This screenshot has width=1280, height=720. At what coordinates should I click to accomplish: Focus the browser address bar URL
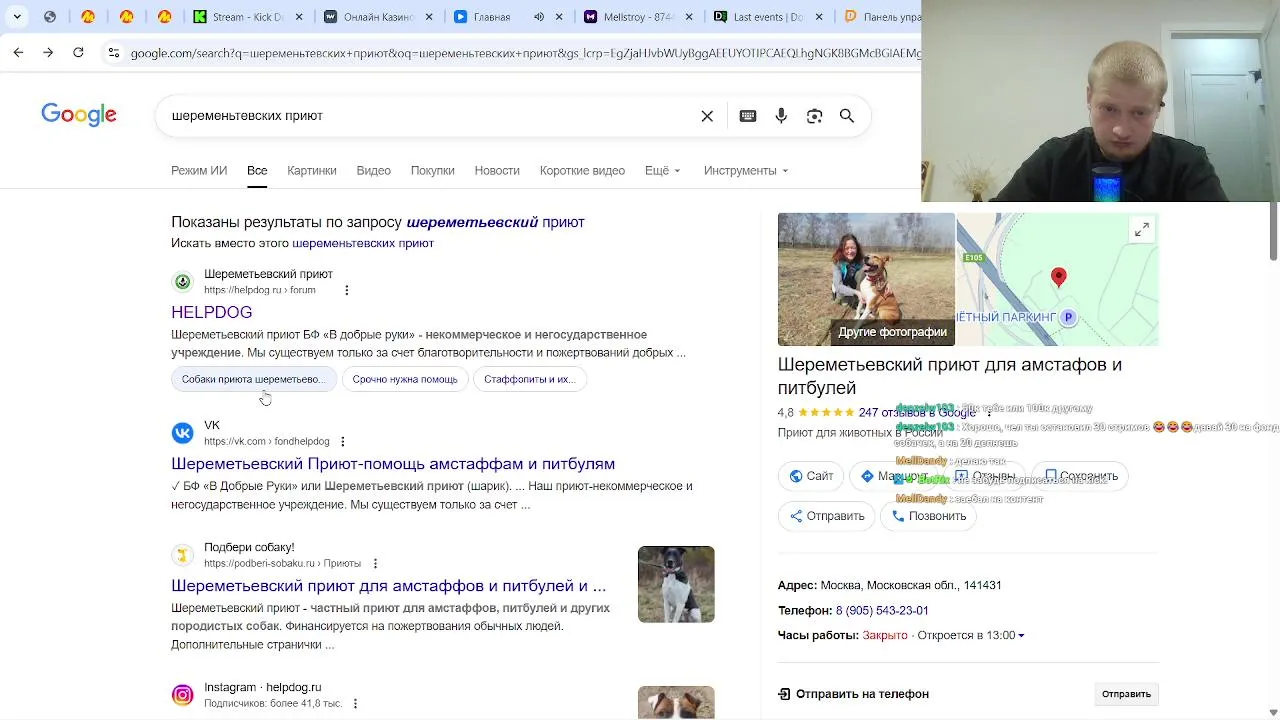tap(525, 53)
